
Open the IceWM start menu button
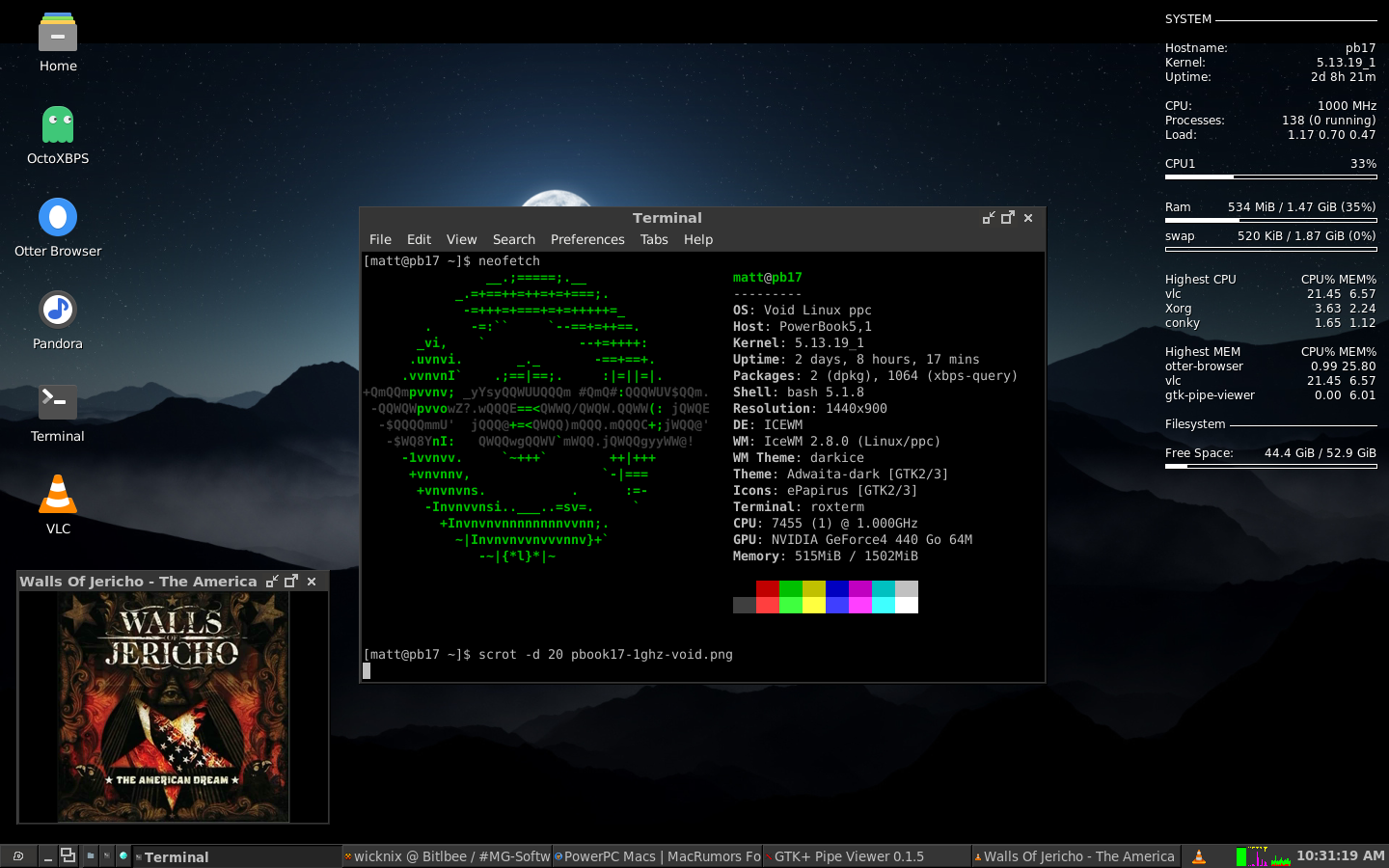pyautogui.click(x=18, y=856)
